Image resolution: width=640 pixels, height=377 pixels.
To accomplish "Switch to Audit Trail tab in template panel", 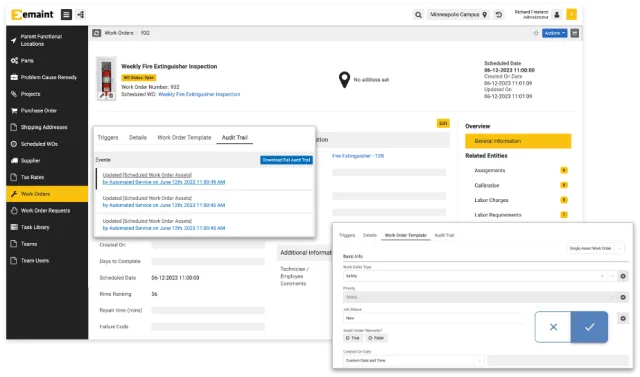I will pyautogui.click(x=444, y=235).
